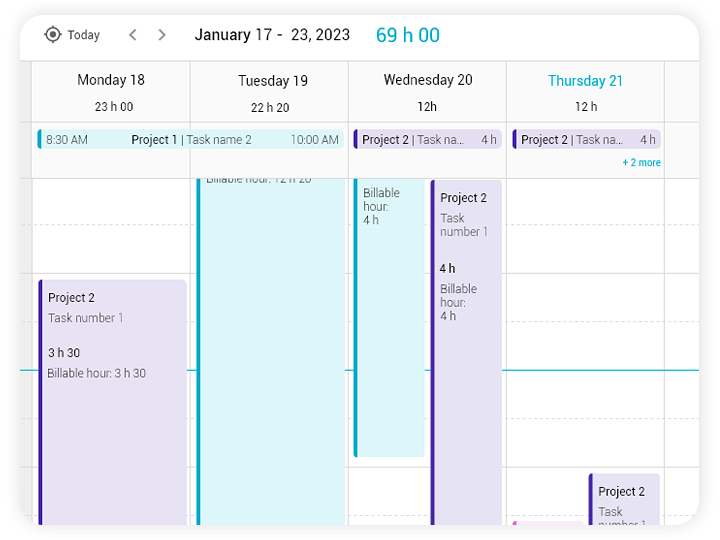Go to previous week with left chevron
Image resolution: width=720 pixels, height=540 pixels.
pos(133,35)
